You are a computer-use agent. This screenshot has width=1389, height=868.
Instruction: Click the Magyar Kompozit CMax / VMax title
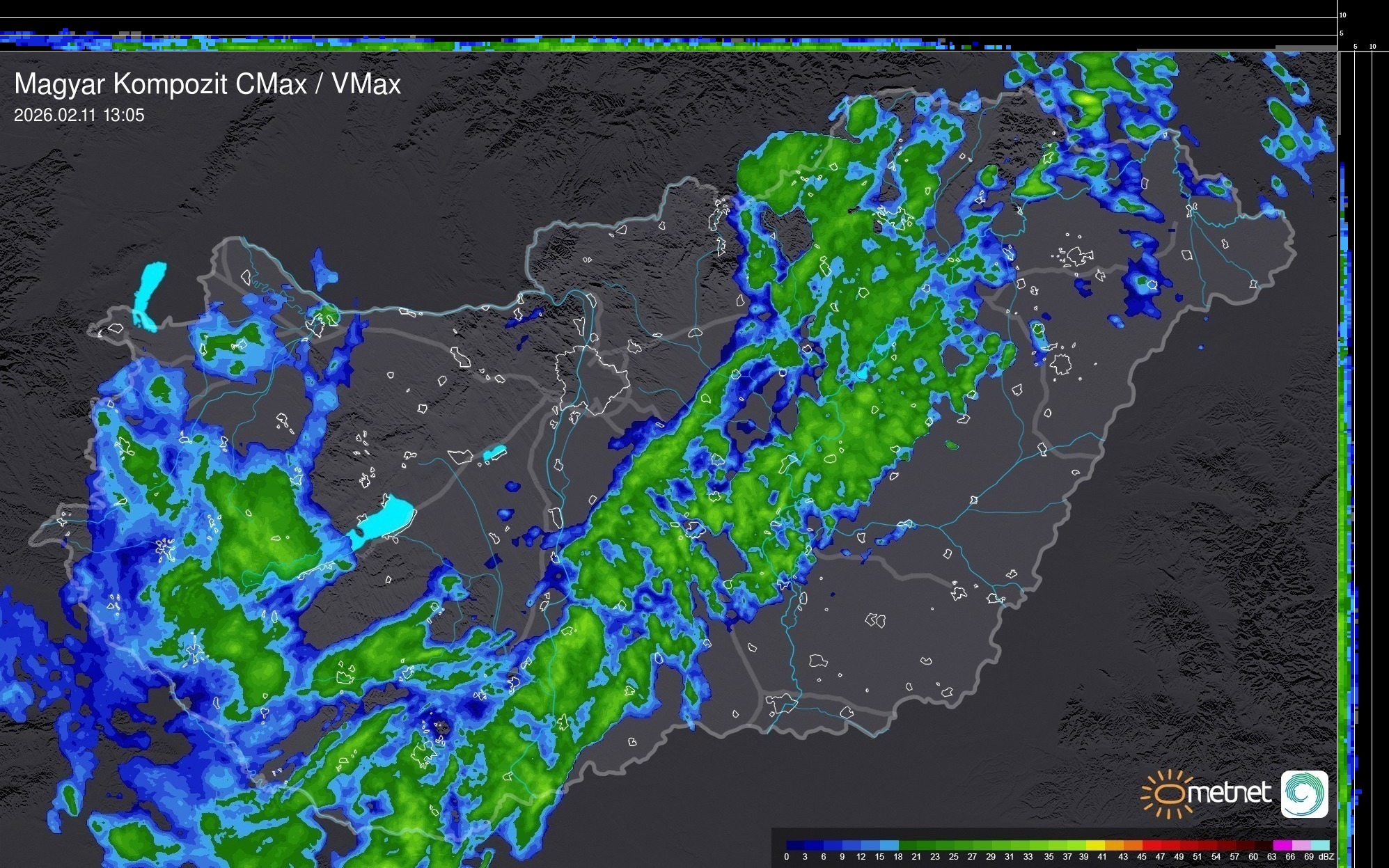point(207,84)
